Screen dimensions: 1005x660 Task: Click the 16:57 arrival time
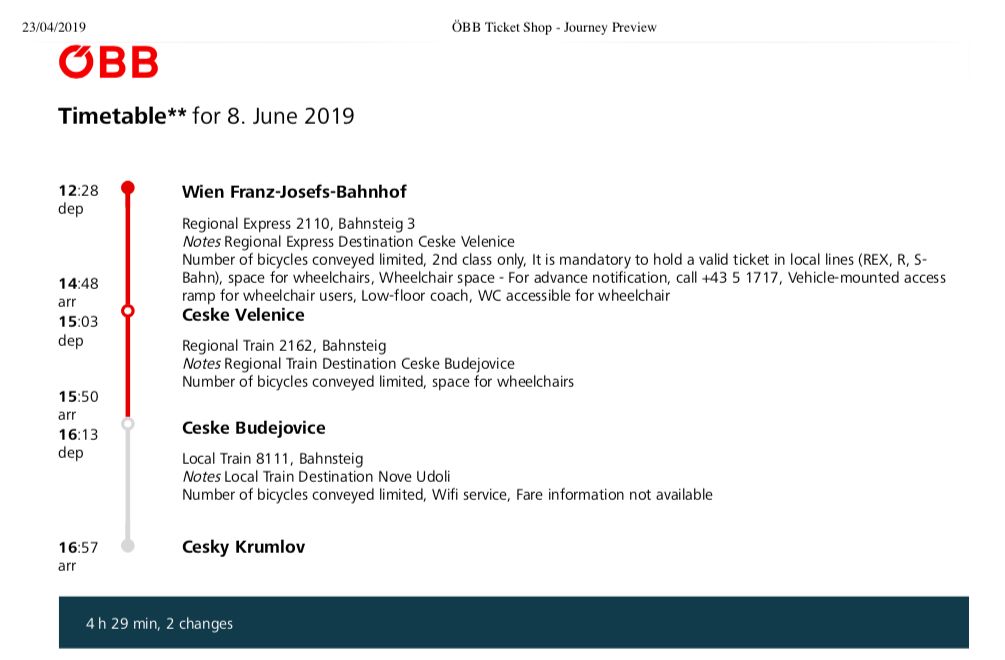[x=78, y=547]
